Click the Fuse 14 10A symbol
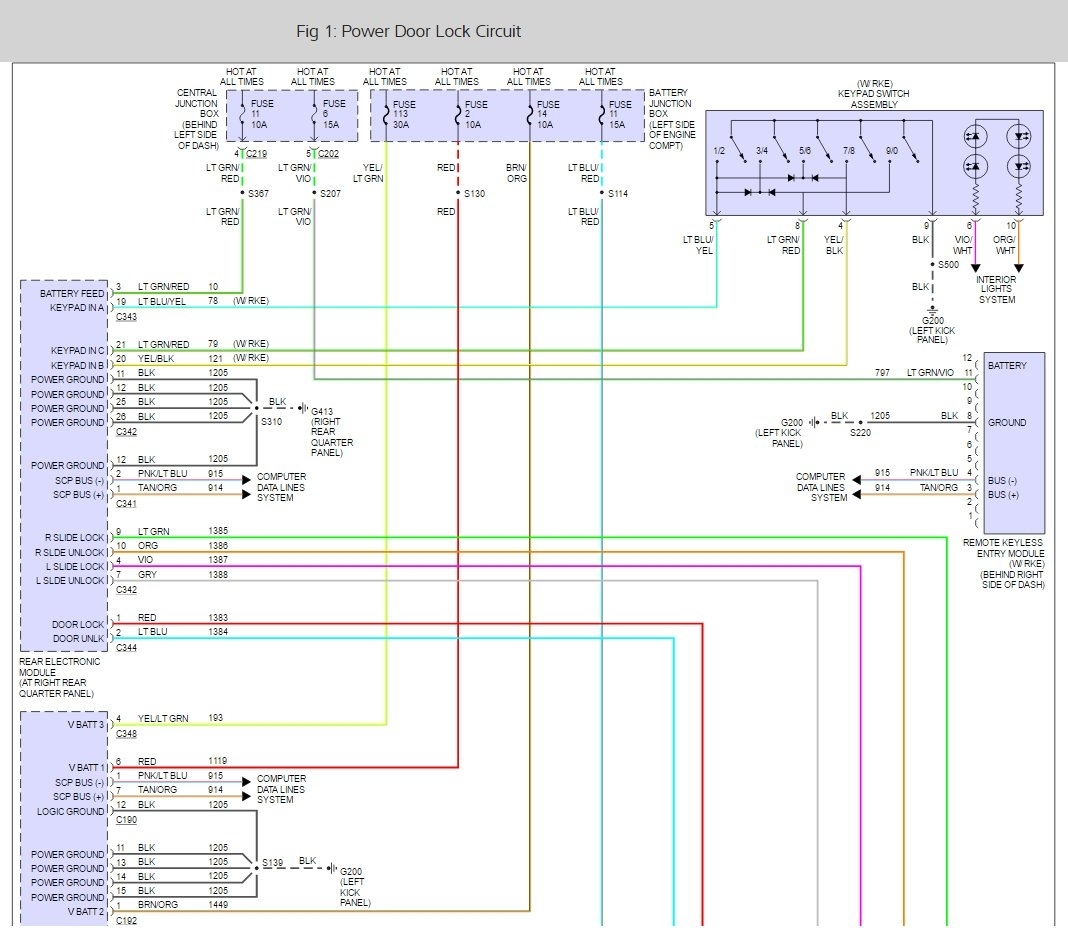 point(530,115)
